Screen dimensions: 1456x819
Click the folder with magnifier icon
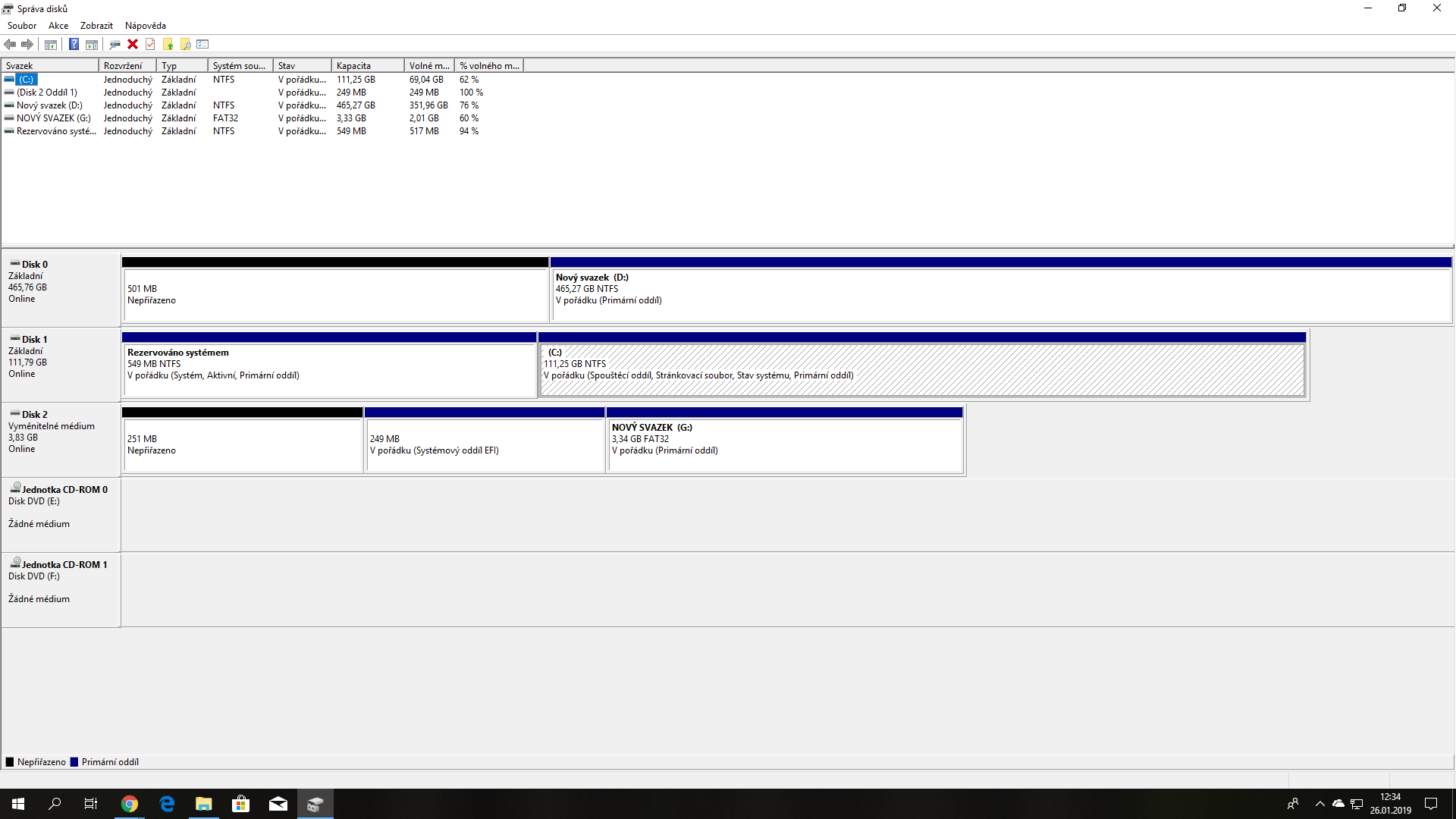[x=185, y=44]
